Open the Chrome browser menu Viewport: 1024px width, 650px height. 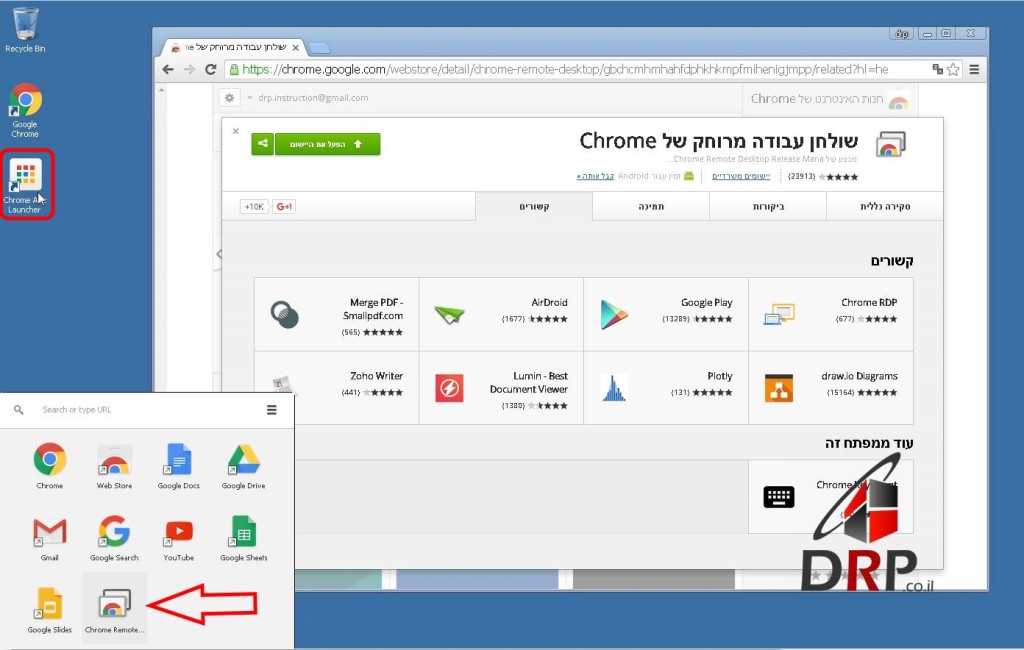coord(973,69)
